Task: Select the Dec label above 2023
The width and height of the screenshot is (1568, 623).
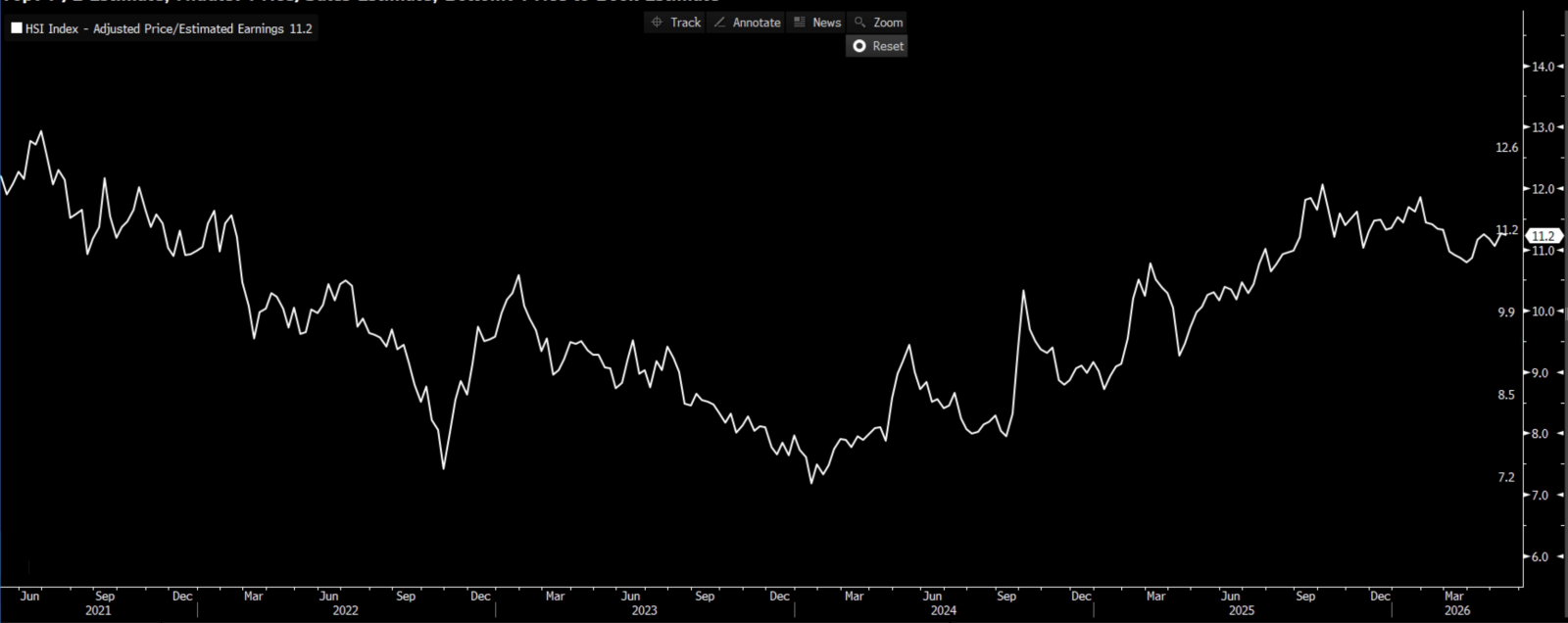Action: [779, 596]
